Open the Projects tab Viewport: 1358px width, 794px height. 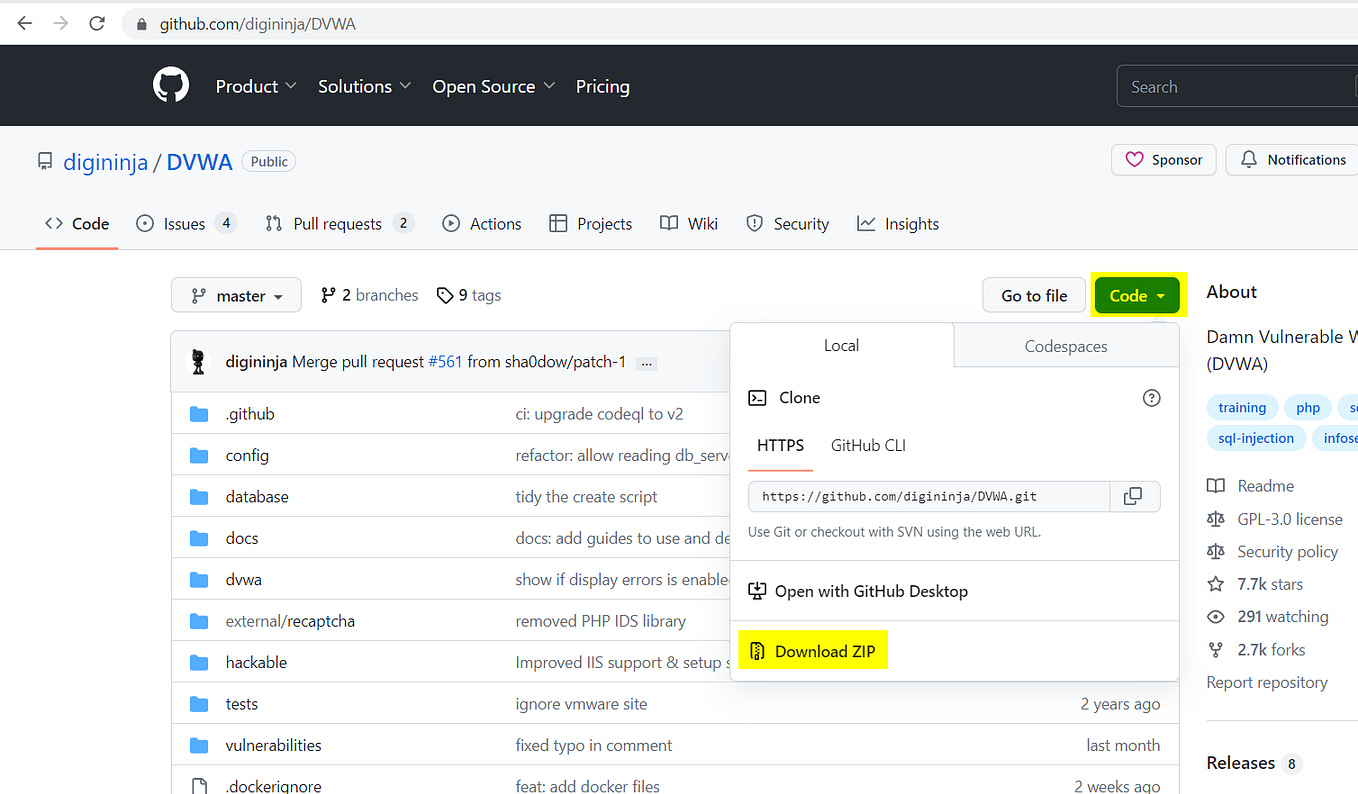pyautogui.click(x=591, y=224)
